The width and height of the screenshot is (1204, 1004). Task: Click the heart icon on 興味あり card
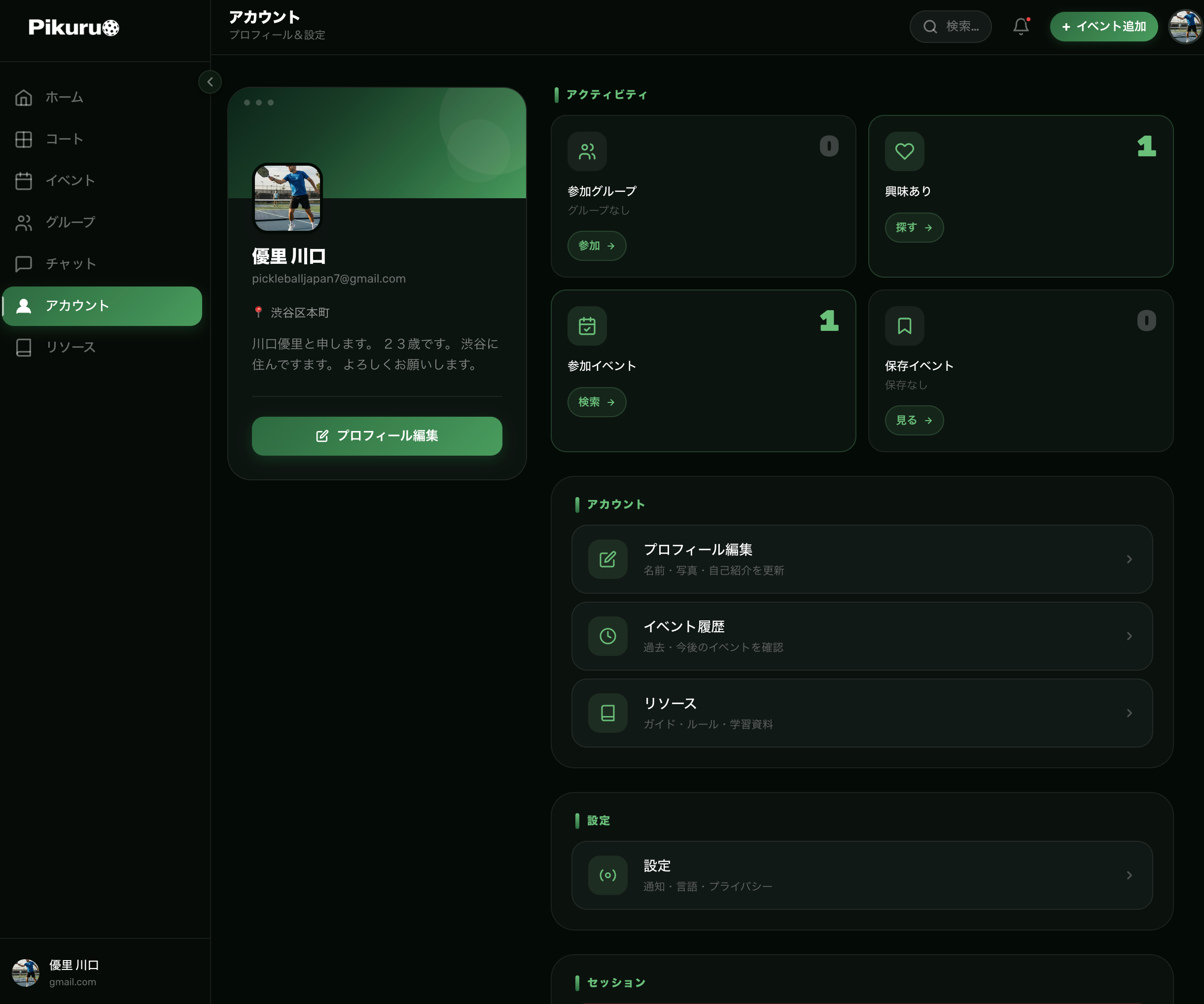[x=904, y=151]
